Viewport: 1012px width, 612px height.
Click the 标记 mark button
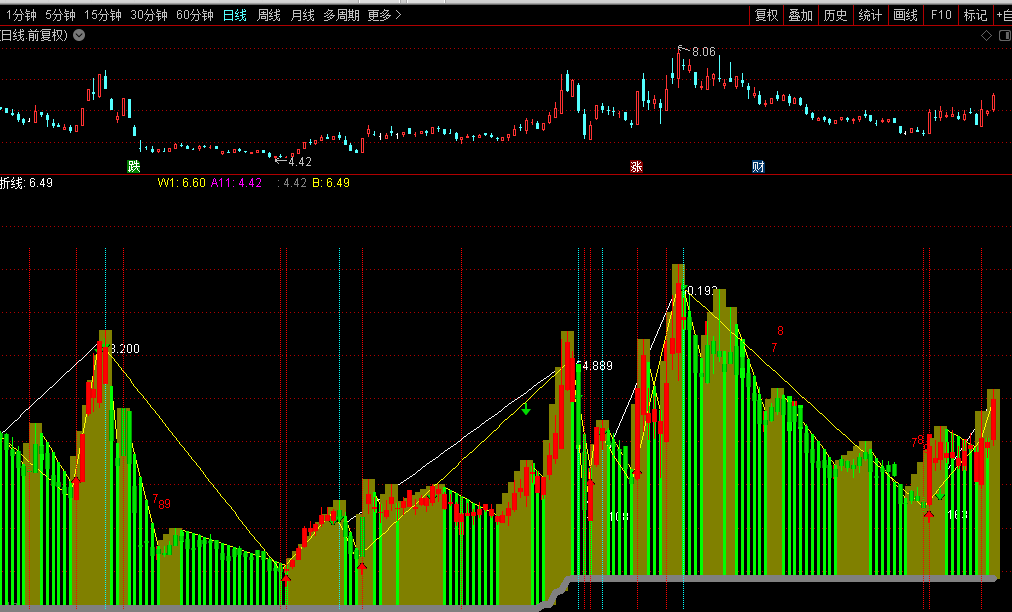pos(974,15)
